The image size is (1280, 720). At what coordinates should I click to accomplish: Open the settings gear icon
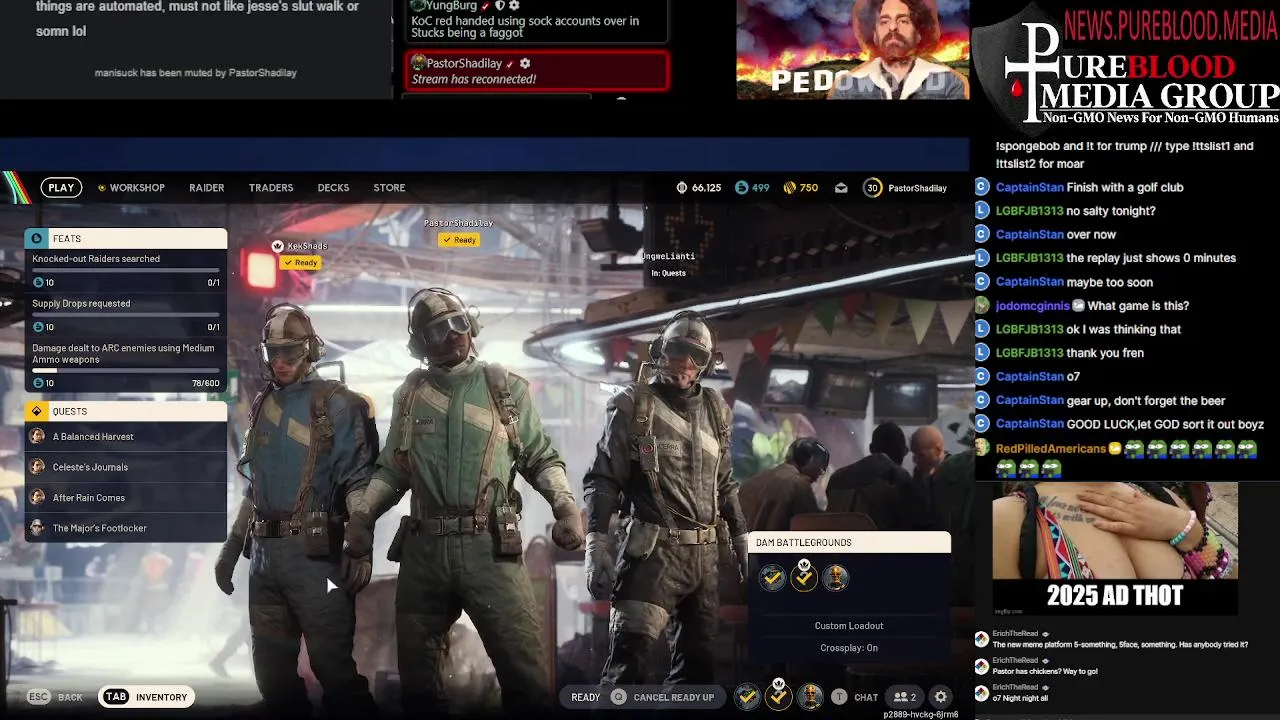click(941, 697)
